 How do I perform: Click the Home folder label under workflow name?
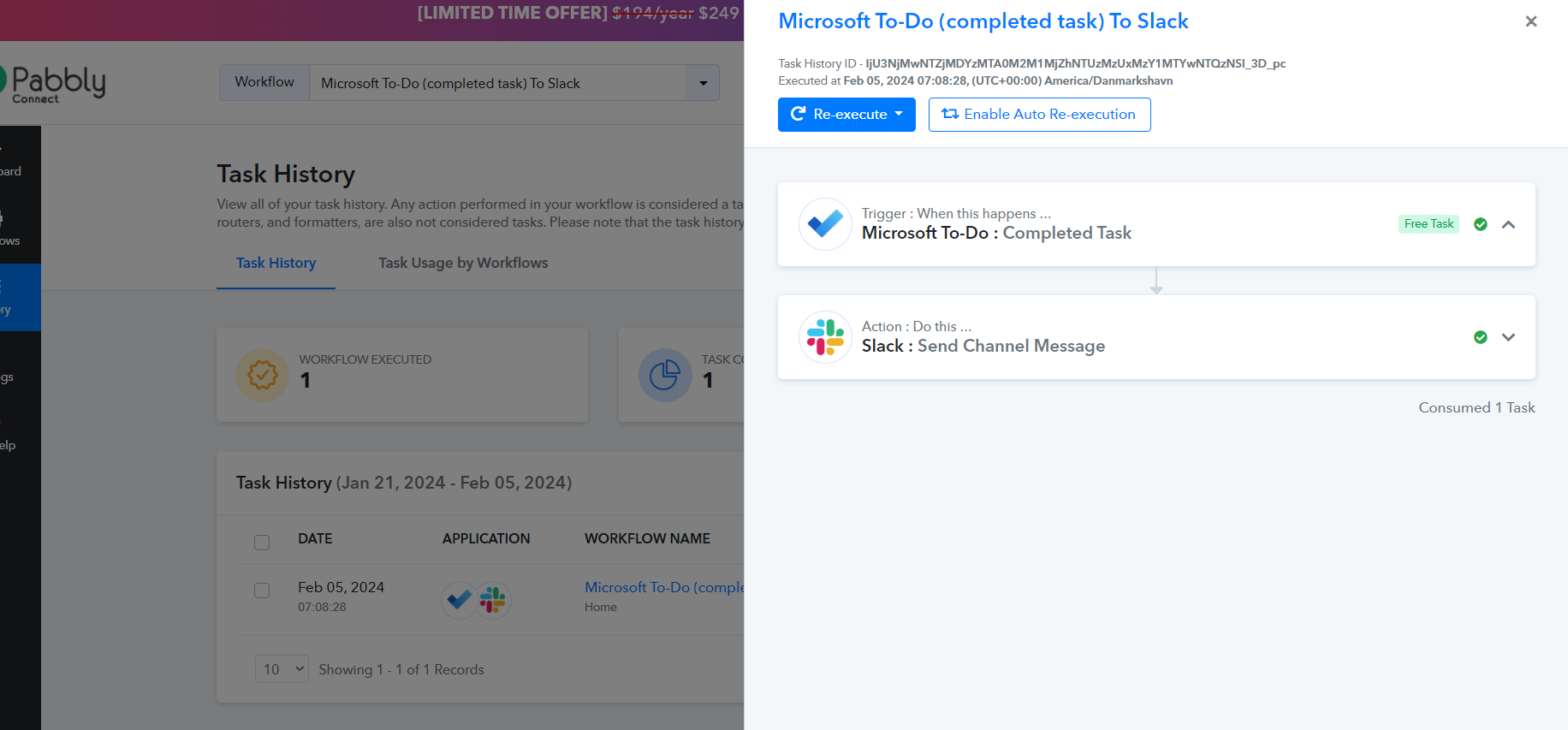pos(600,607)
